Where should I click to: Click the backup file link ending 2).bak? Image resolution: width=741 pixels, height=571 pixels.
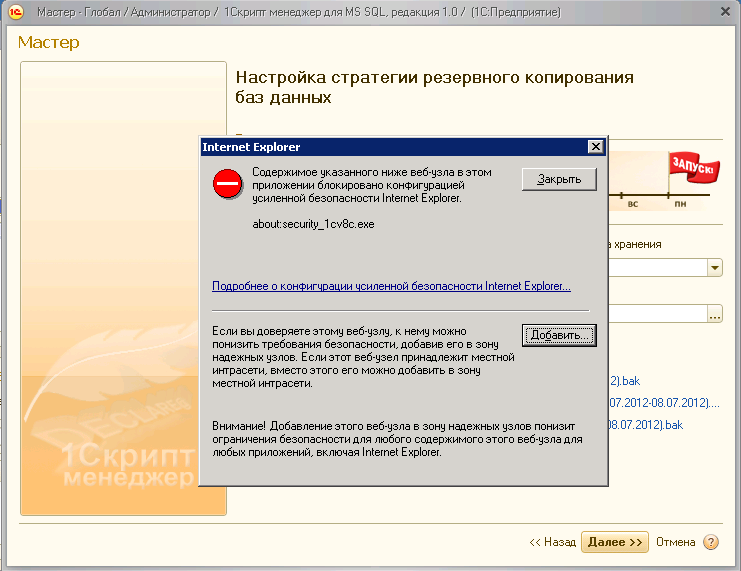(625, 381)
